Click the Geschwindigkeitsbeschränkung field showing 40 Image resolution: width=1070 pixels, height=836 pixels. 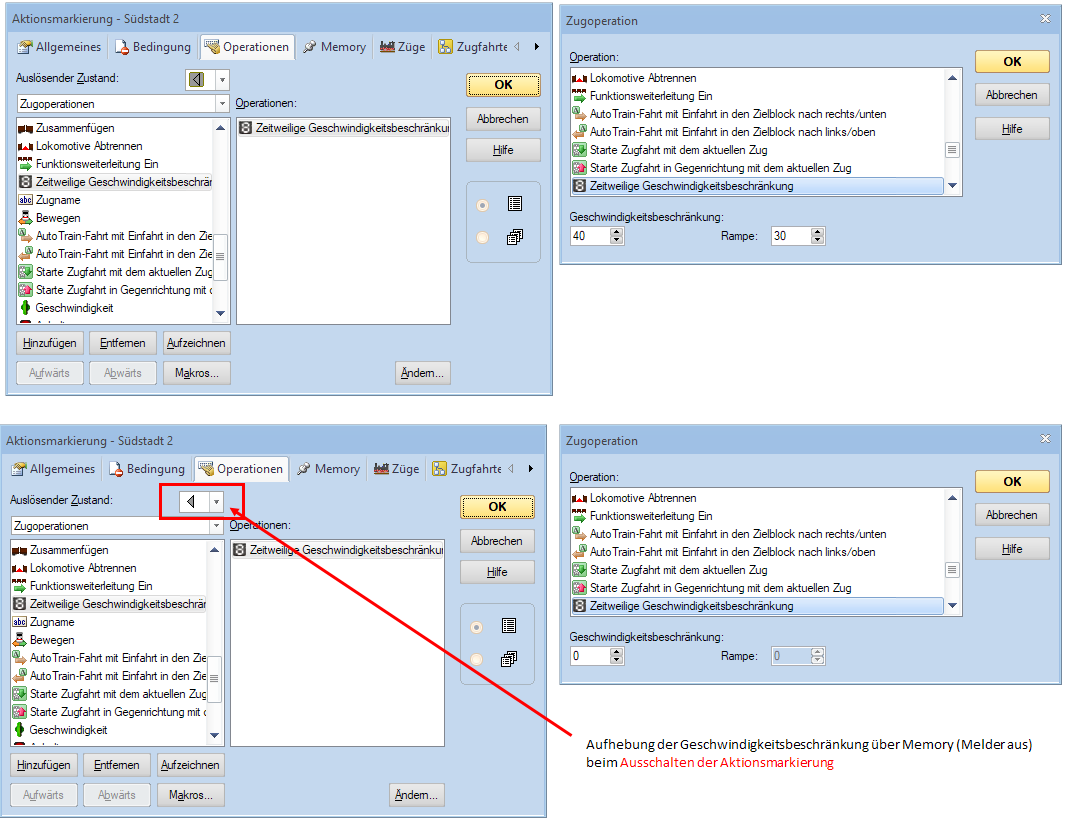click(x=588, y=237)
